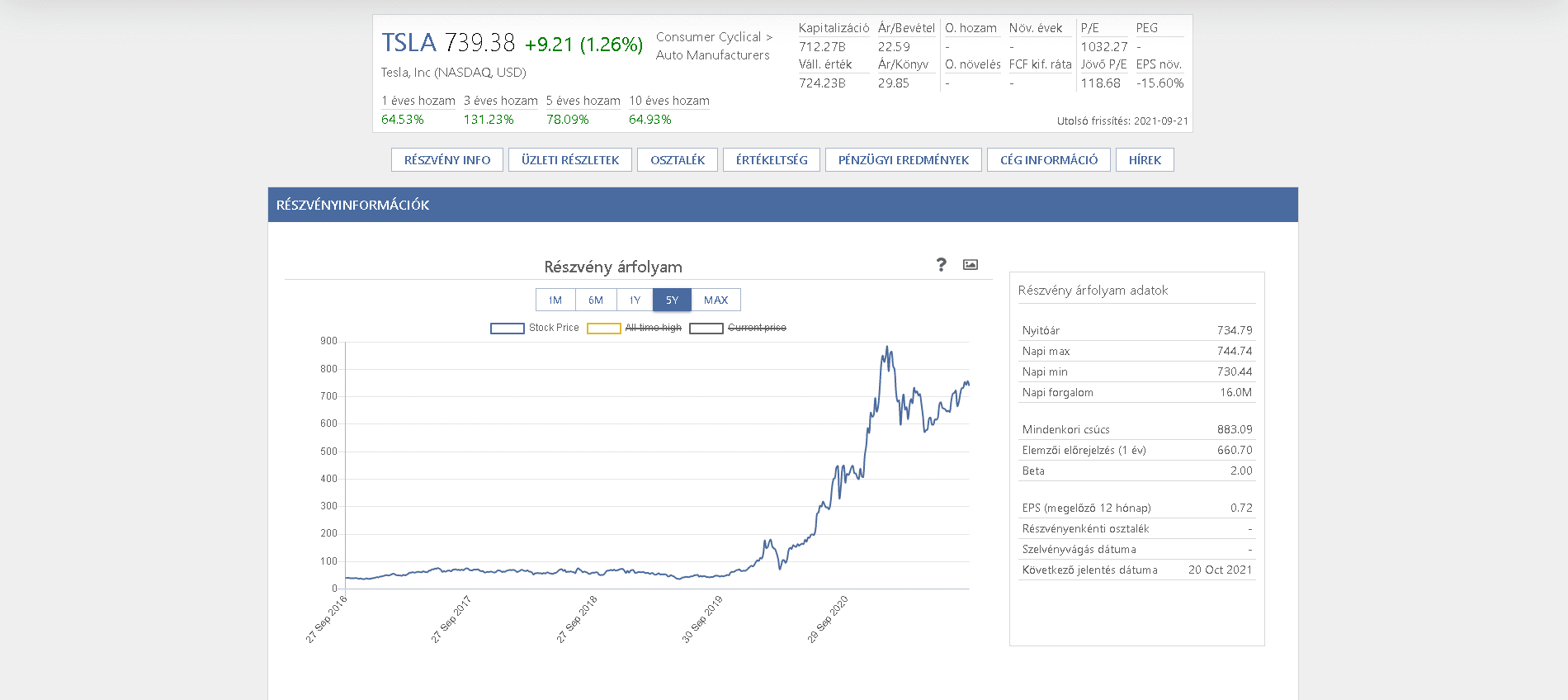Open the HÍREK news section
Viewport: 1568px width, 700px height.
[1145, 160]
